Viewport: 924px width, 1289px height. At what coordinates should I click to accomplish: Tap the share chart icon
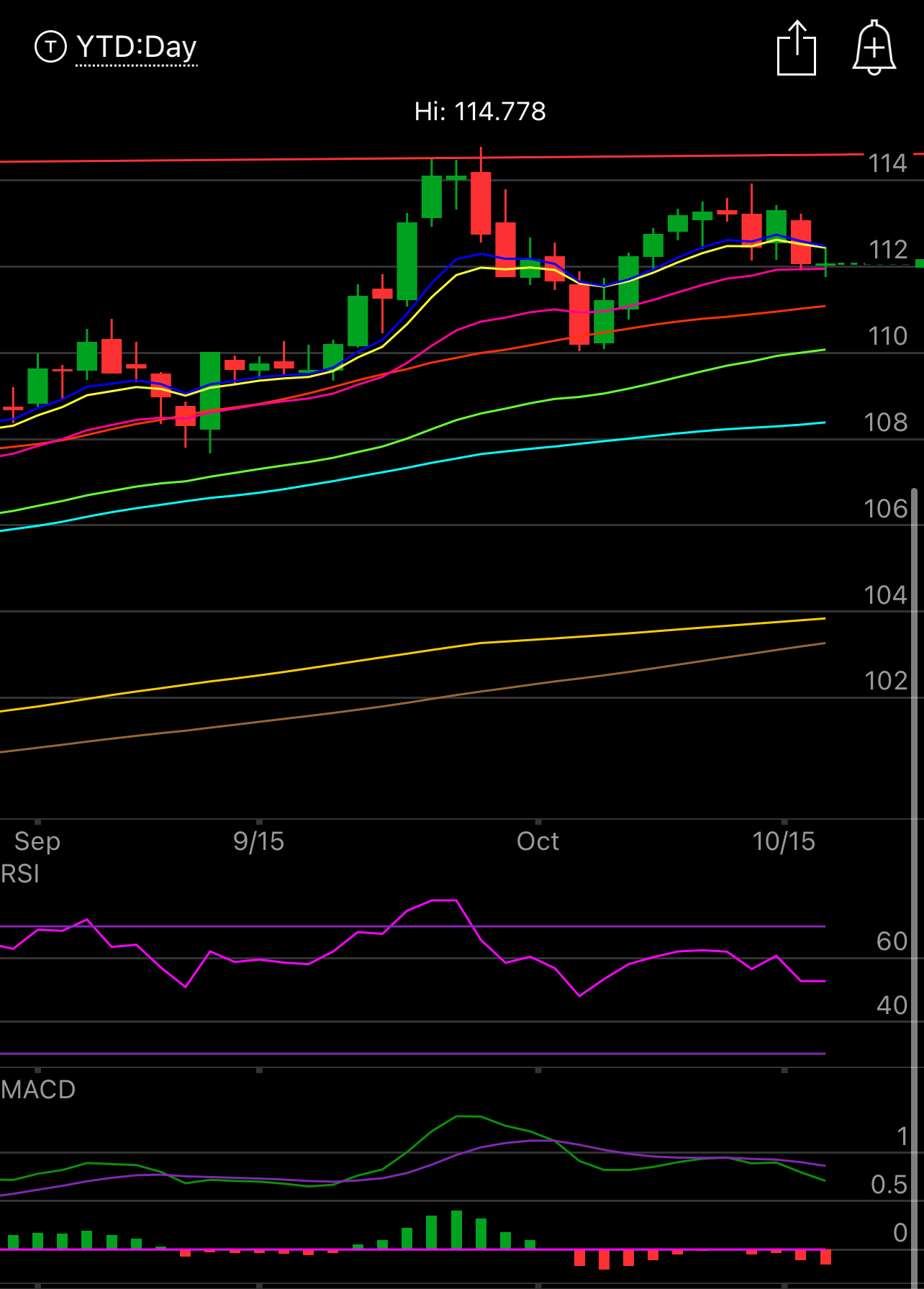[x=797, y=48]
